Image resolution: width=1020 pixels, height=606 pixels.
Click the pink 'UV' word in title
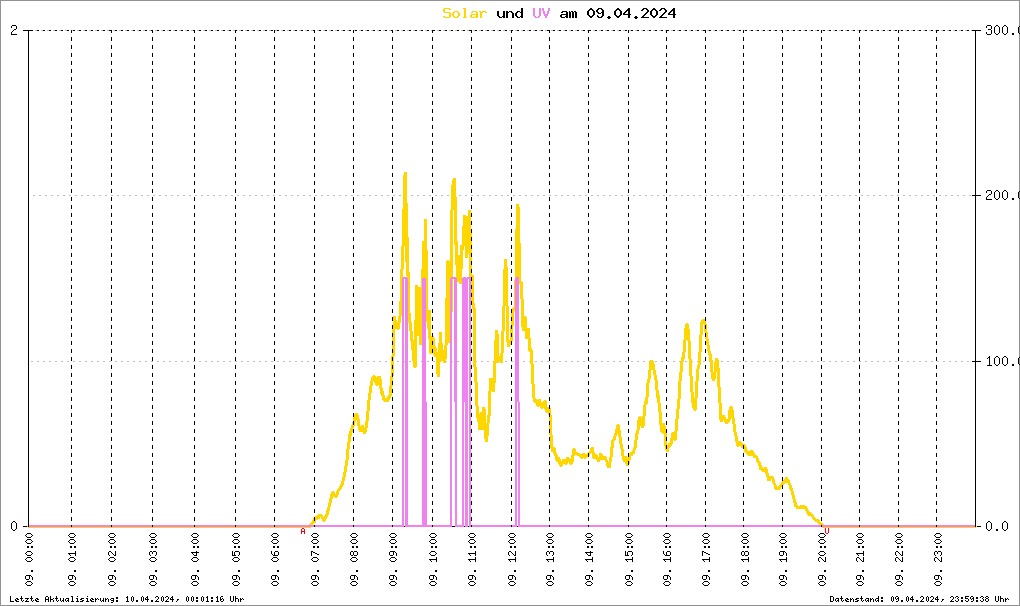541,13
